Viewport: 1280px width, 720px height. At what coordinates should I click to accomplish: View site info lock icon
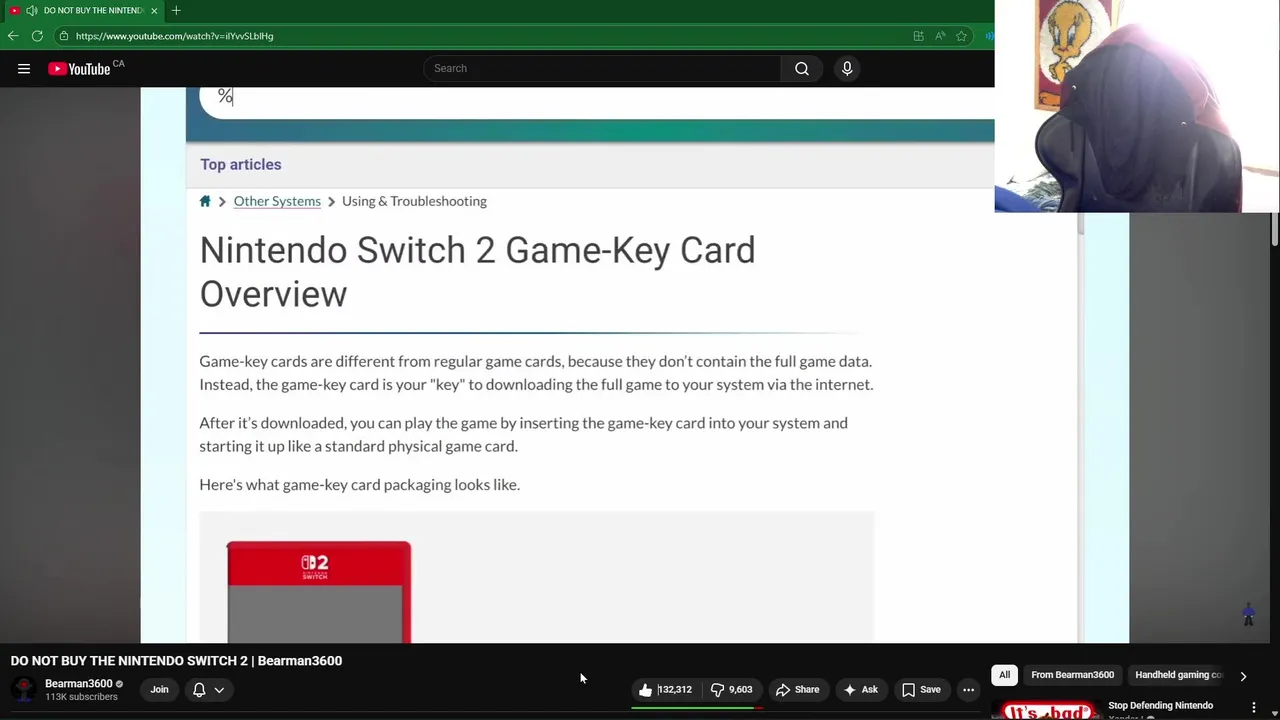pos(64,36)
